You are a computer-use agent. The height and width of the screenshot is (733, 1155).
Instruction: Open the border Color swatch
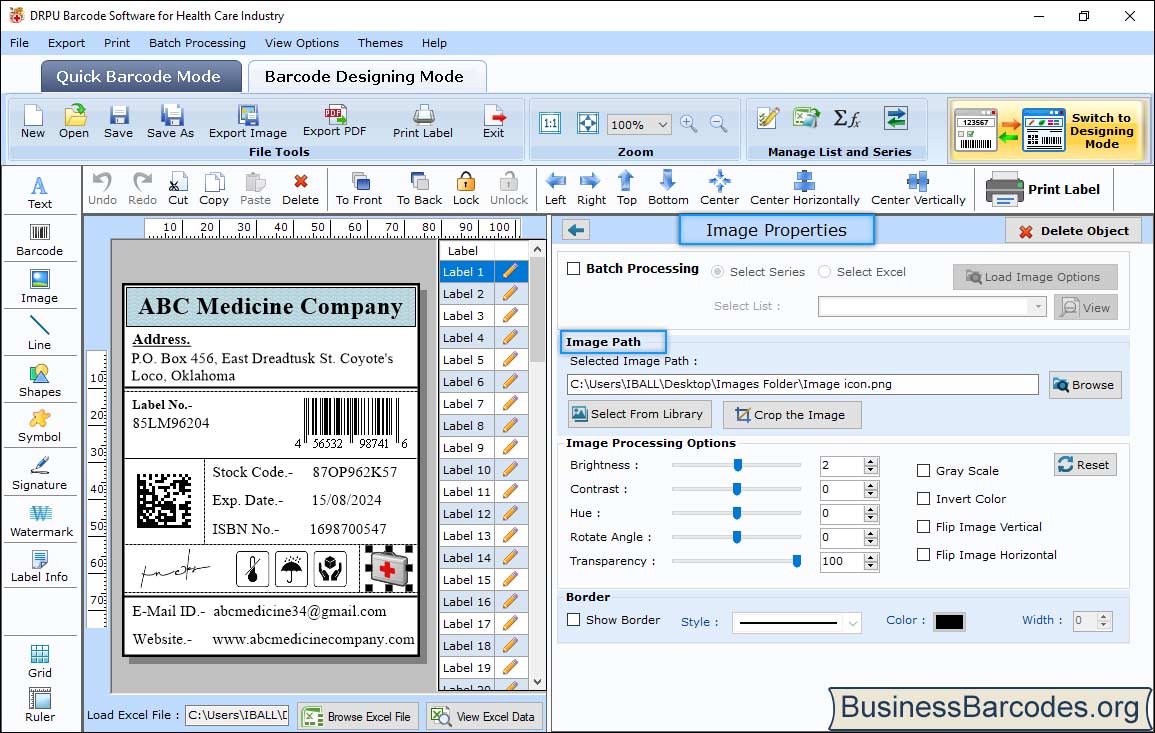pos(949,622)
